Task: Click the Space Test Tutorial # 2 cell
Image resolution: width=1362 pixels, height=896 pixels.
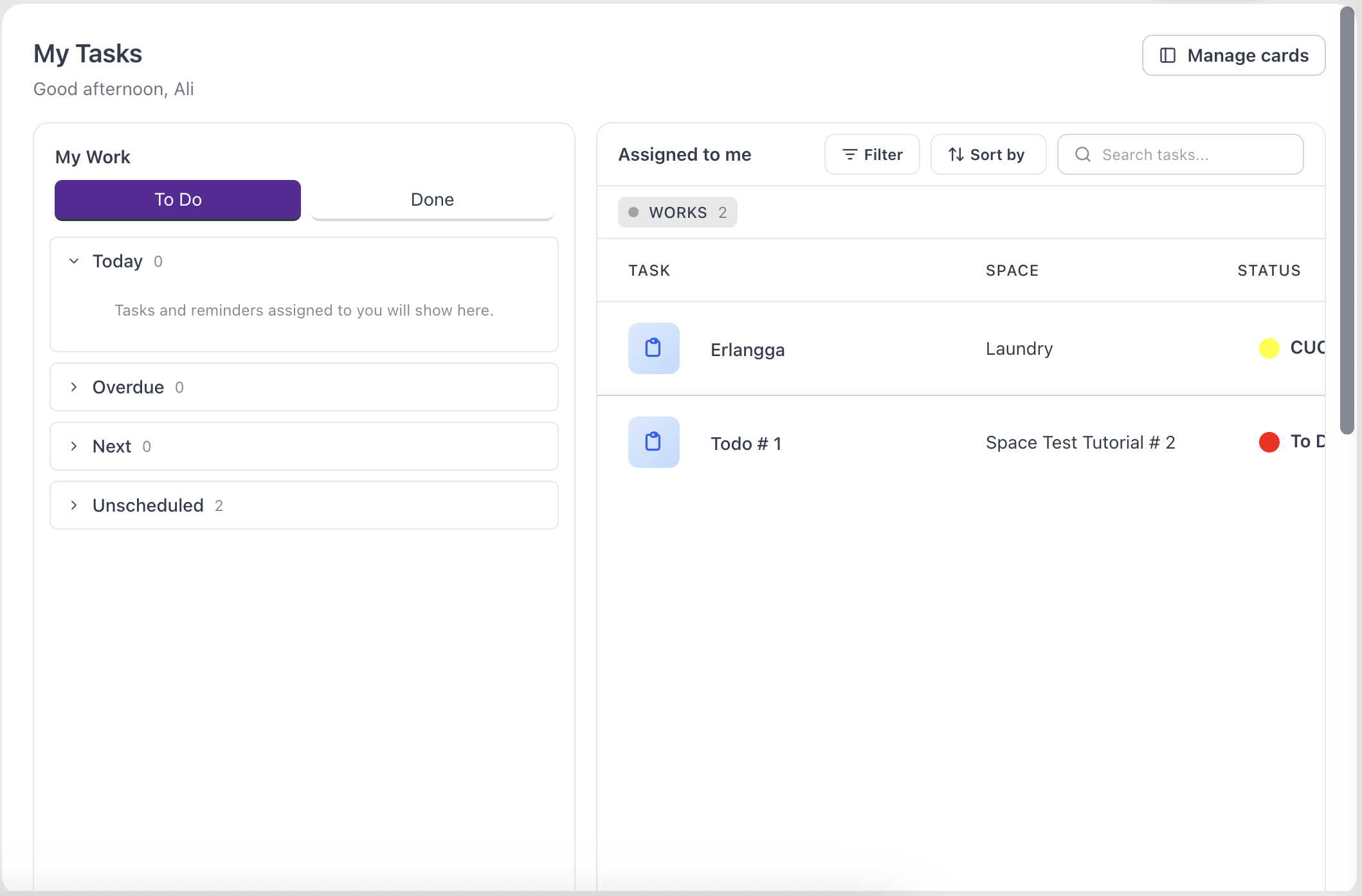Action: pos(1080,442)
